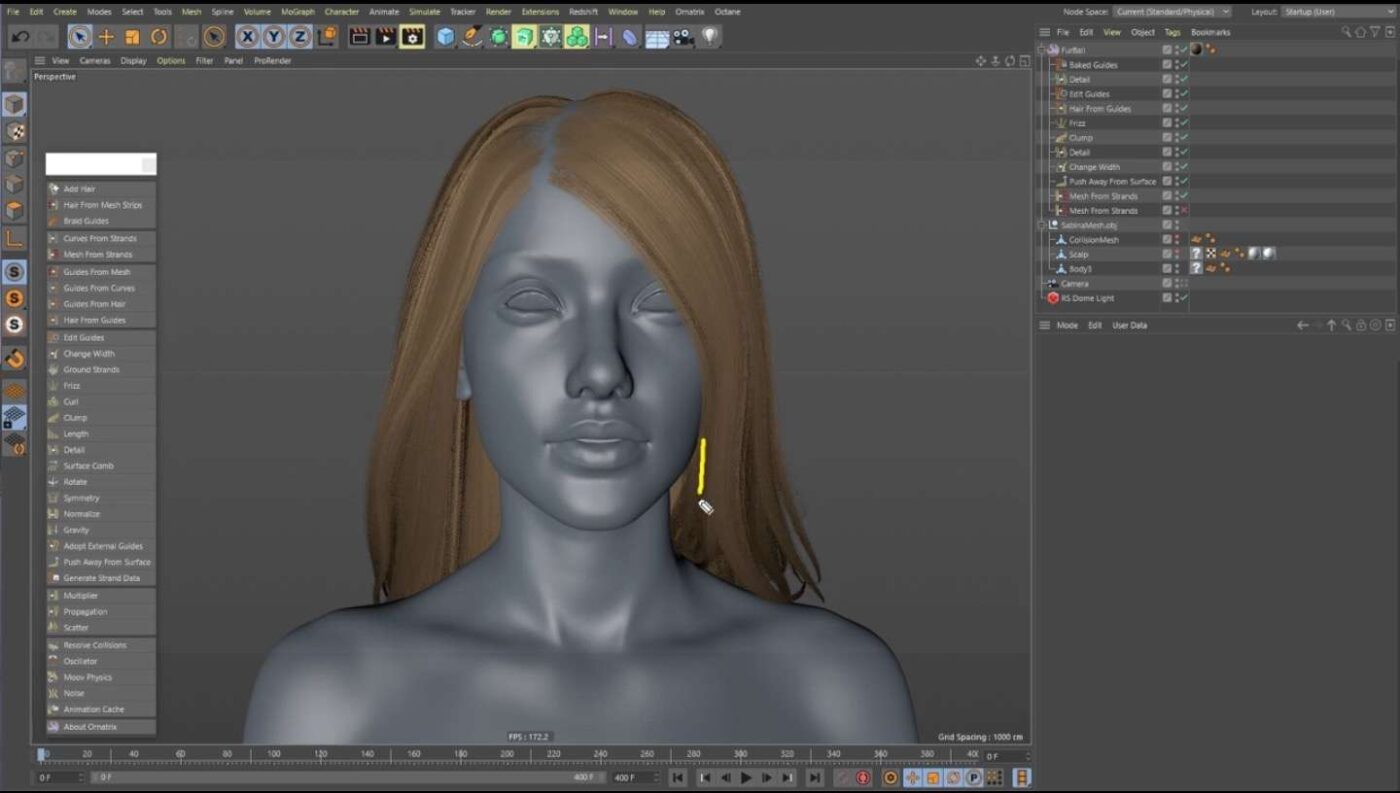Add a Cube primitive object
The width and height of the screenshot is (1400, 793).
(x=446, y=37)
